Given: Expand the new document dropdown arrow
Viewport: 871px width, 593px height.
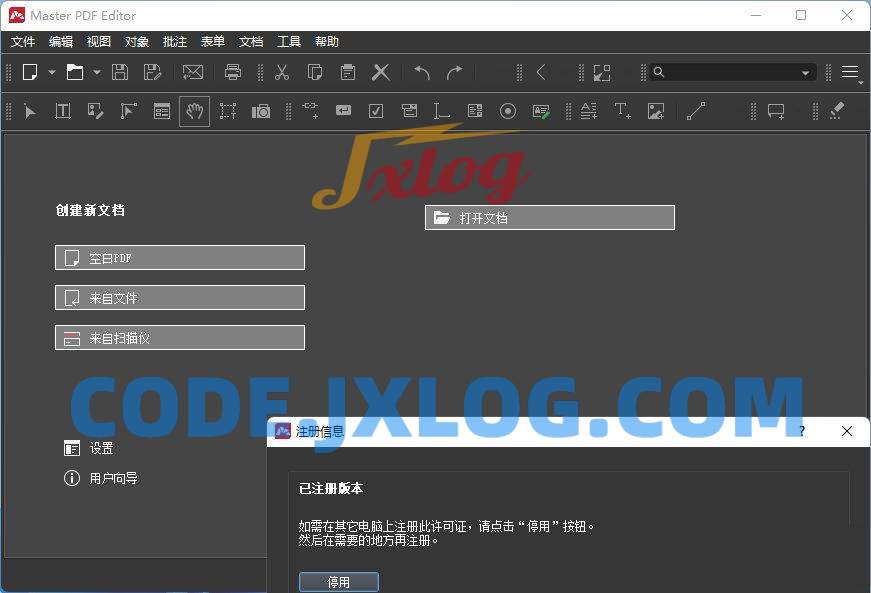Looking at the screenshot, I should point(51,72).
